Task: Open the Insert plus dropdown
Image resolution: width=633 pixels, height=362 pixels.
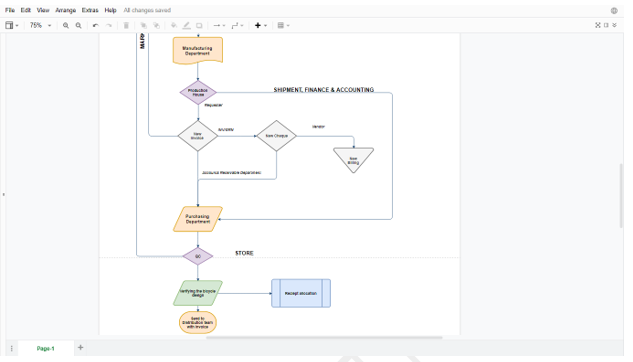Action: (x=261, y=25)
